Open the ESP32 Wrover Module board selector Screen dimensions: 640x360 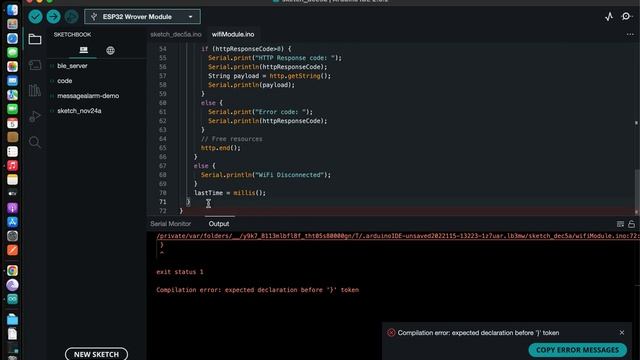(142, 17)
